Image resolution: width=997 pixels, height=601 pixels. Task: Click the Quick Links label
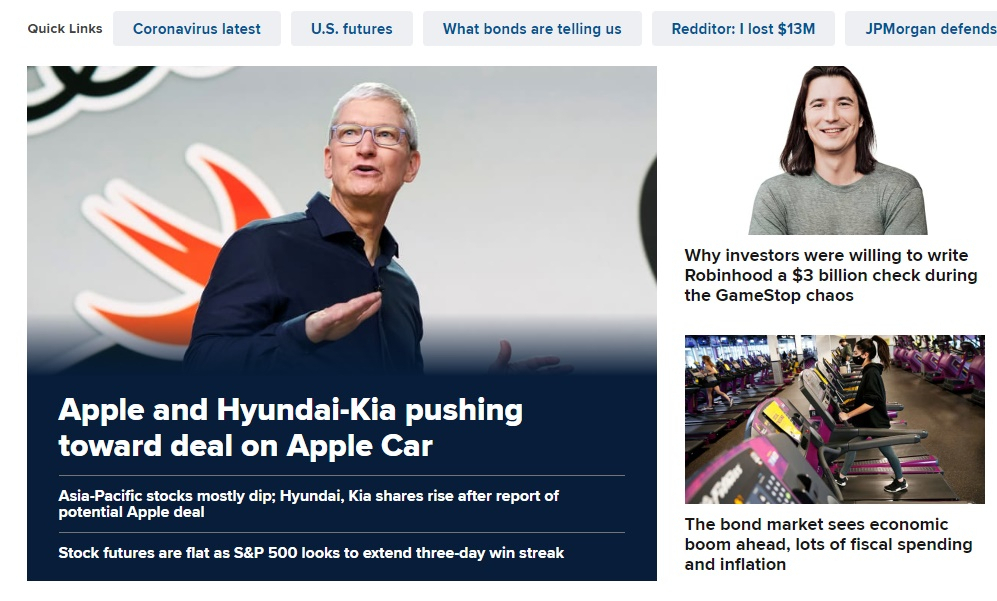pyautogui.click(x=65, y=29)
